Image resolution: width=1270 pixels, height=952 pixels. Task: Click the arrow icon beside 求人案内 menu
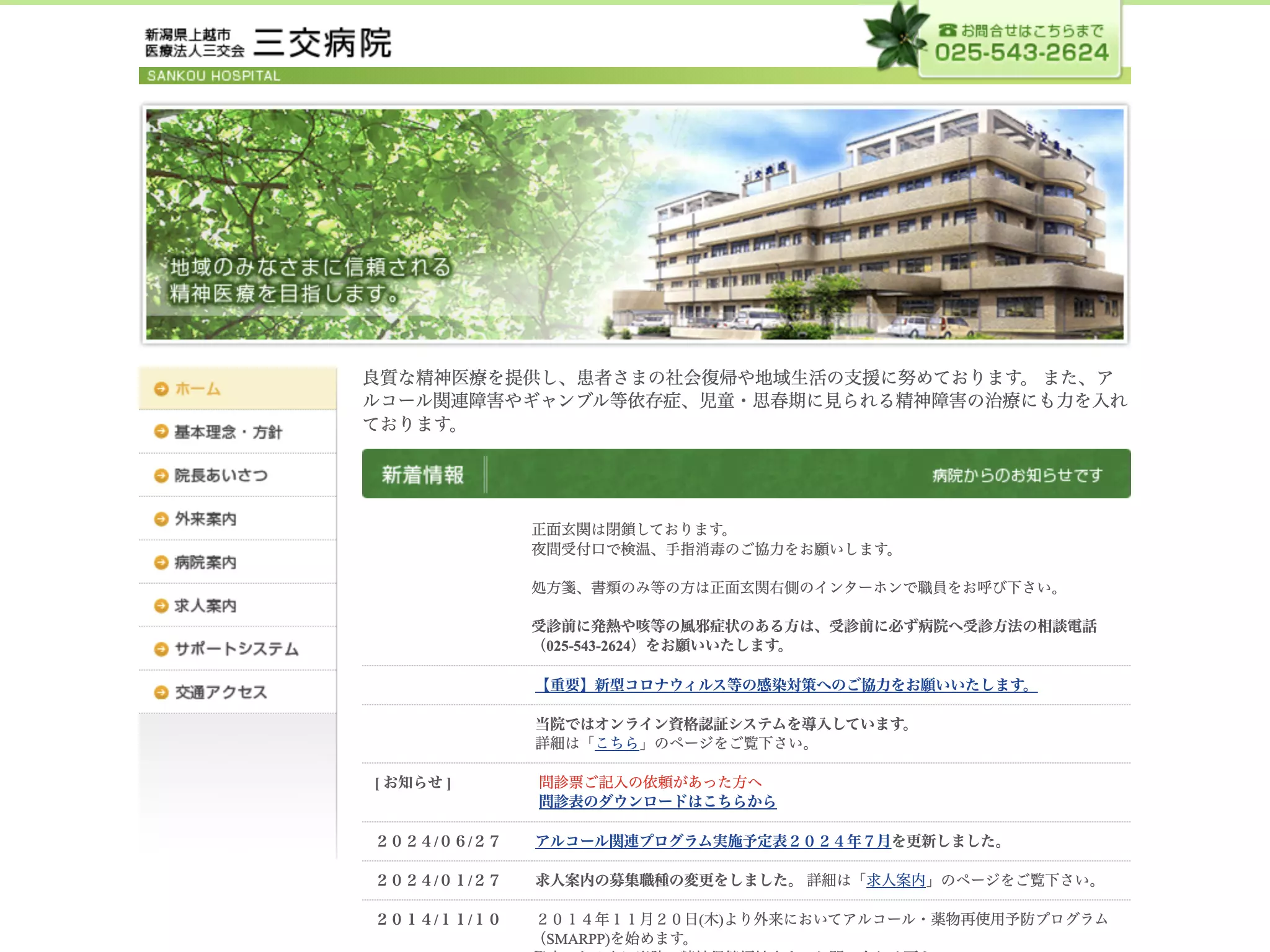click(x=161, y=606)
